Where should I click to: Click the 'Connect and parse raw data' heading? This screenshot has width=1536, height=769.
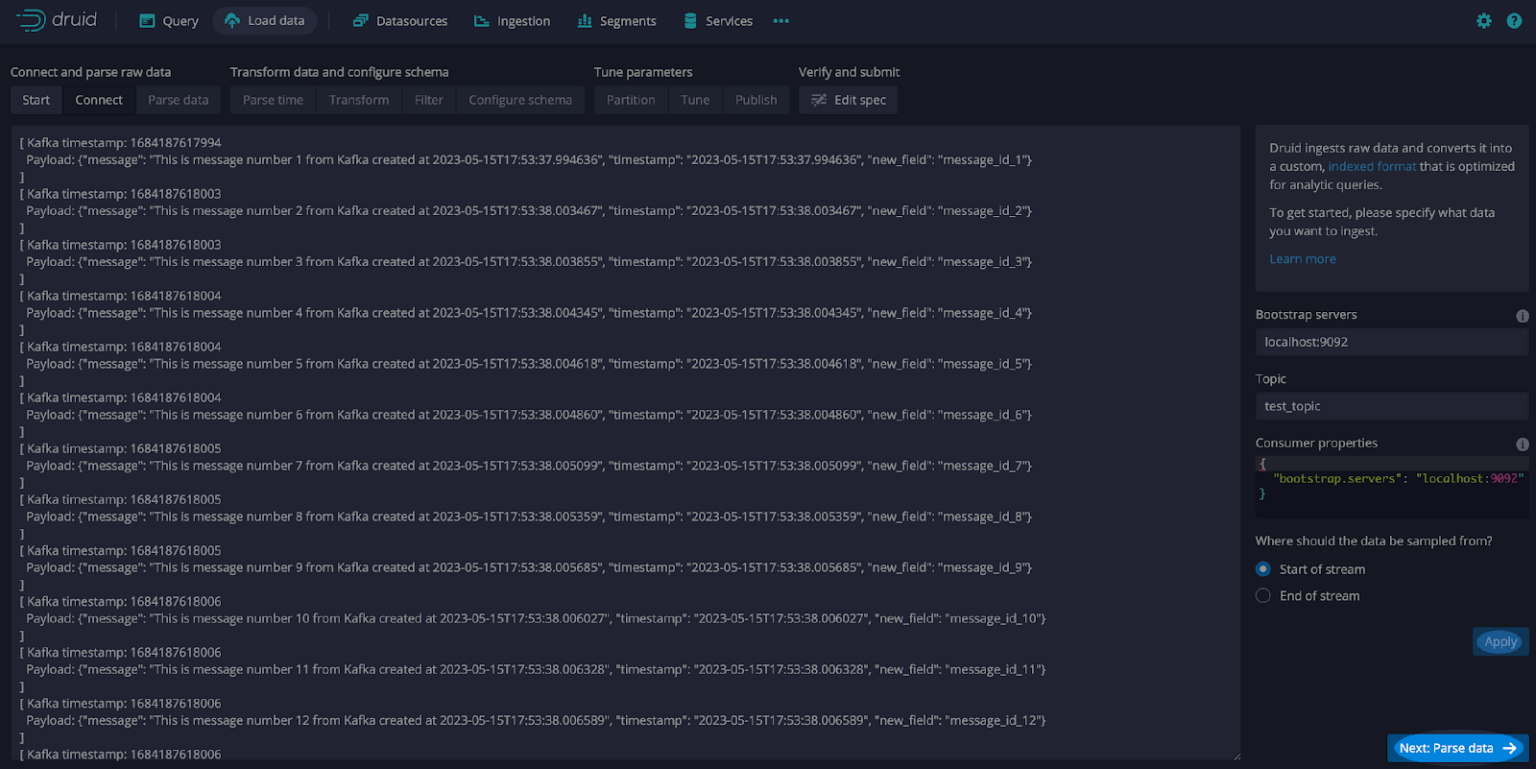[x=91, y=72]
